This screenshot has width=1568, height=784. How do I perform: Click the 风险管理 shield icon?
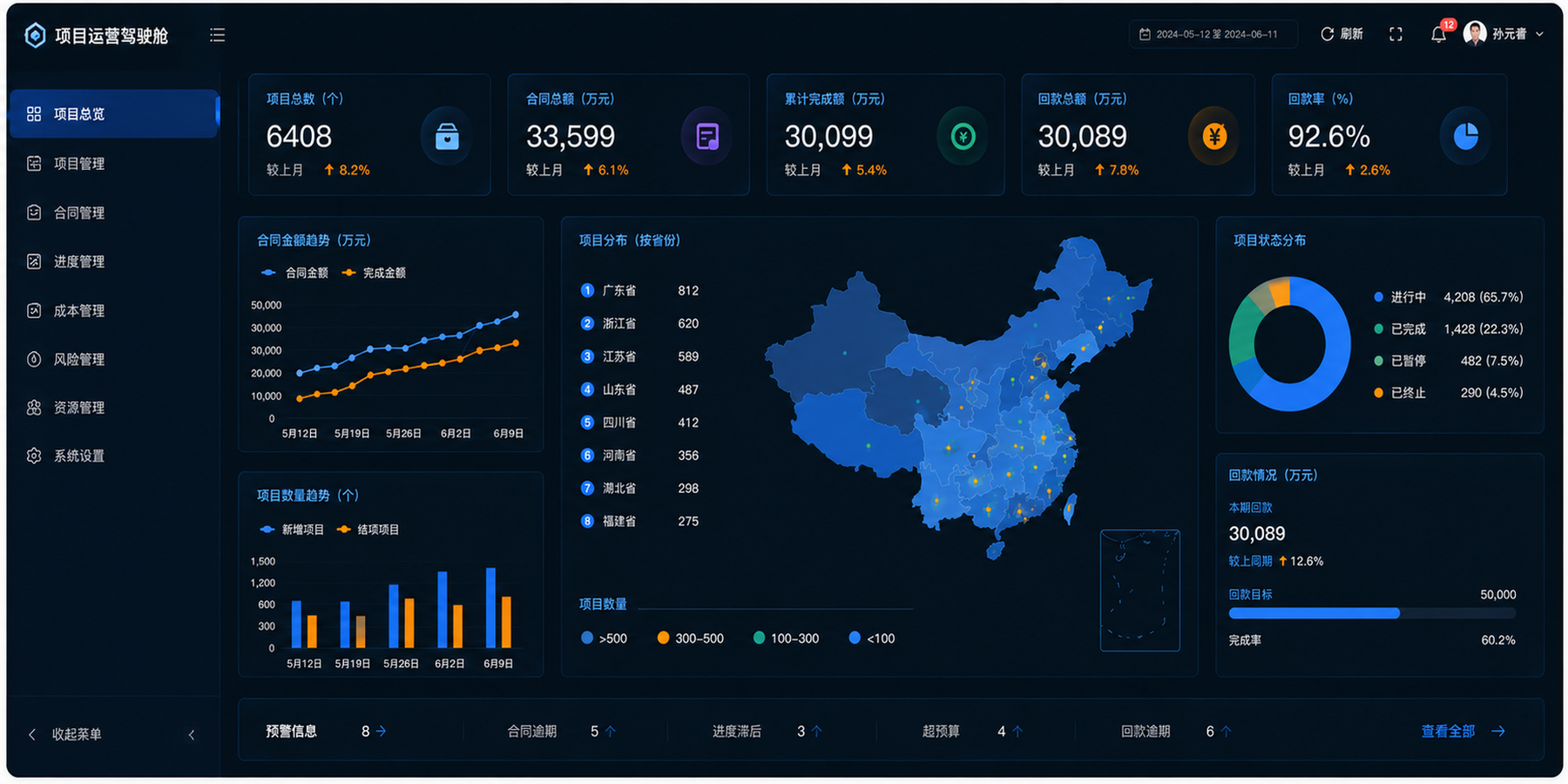[34, 359]
